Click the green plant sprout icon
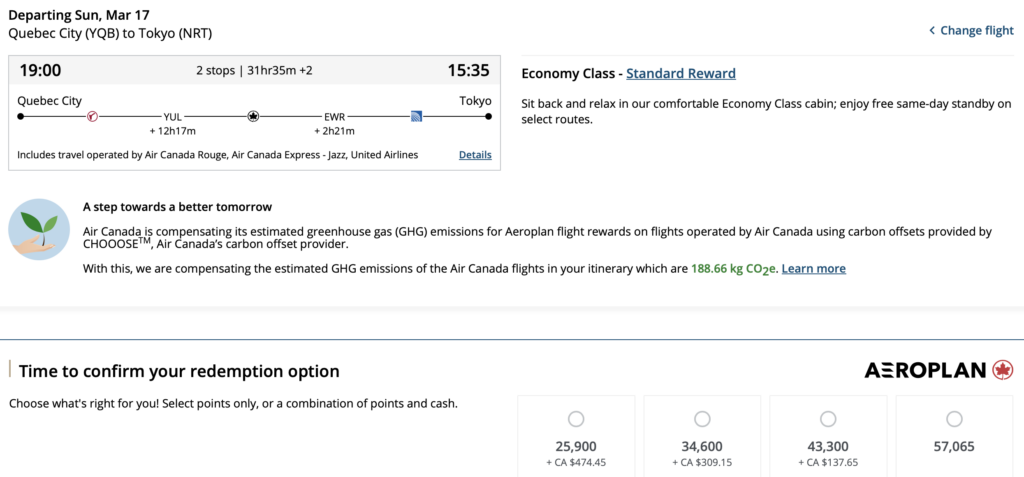 point(39,230)
